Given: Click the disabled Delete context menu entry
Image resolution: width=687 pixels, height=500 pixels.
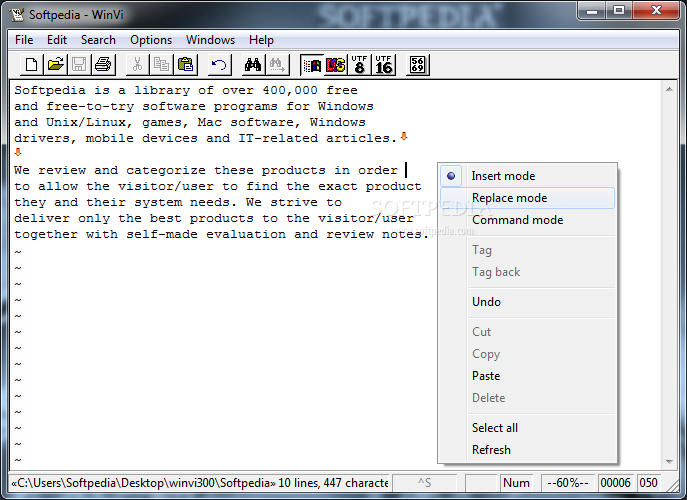Looking at the screenshot, I should coord(528,398).
